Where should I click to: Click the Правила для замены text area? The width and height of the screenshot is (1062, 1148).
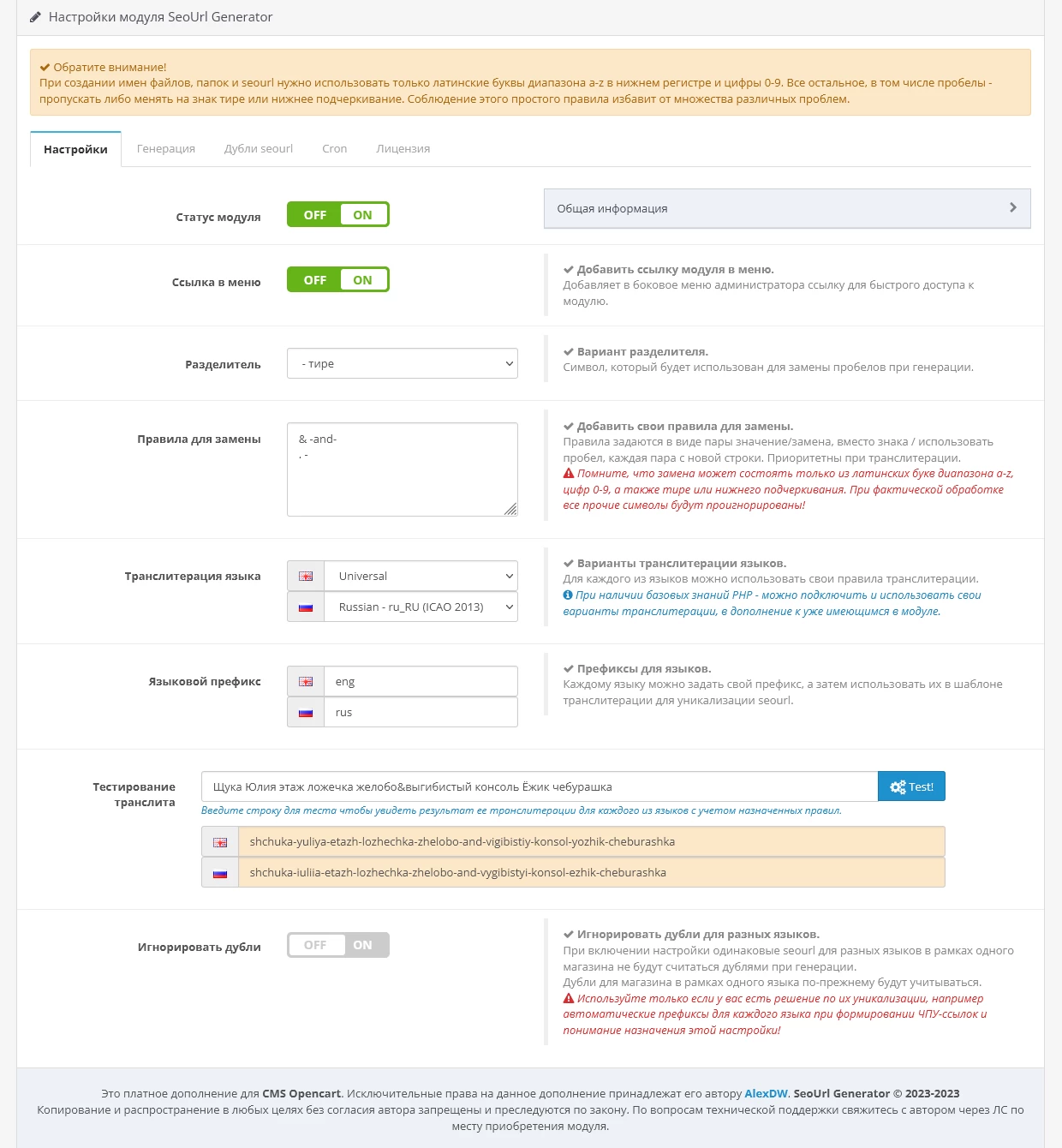click(403, 469)
